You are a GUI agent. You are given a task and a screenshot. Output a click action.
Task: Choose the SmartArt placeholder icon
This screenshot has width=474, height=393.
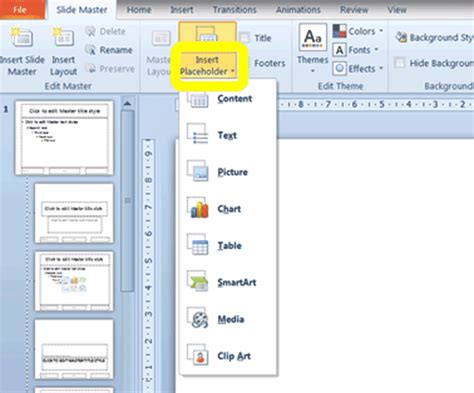click(198, 281)
